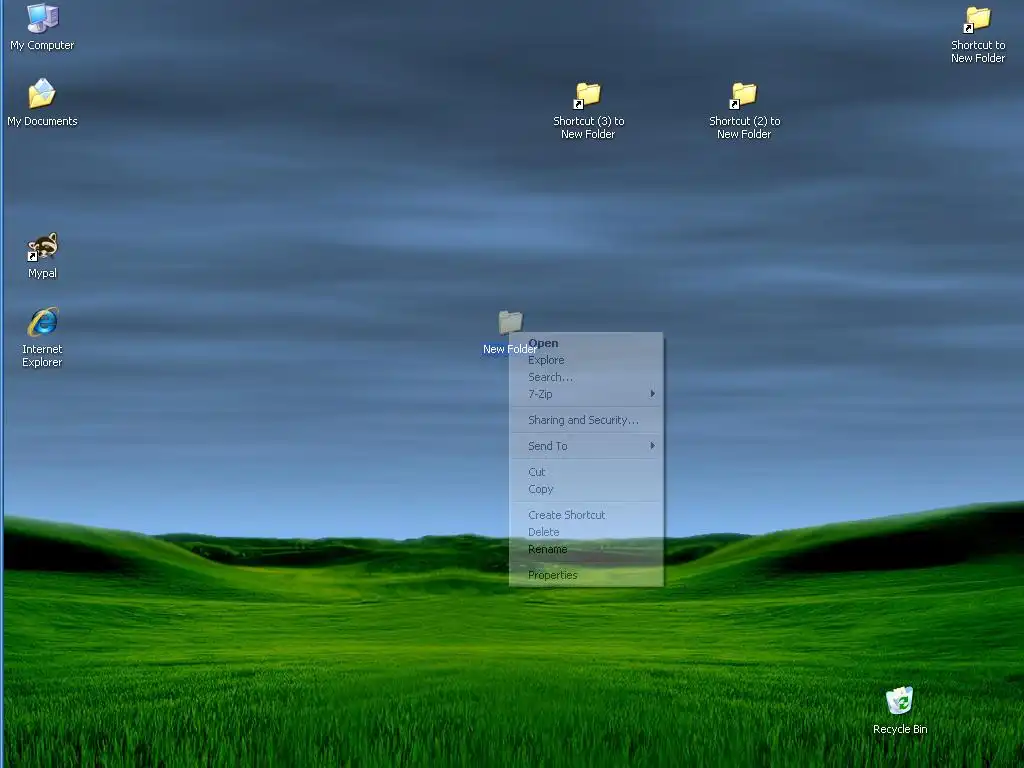The image size is (1024, 768).
Task: Click the Recycle Bin label text
Action: [900, 729]
